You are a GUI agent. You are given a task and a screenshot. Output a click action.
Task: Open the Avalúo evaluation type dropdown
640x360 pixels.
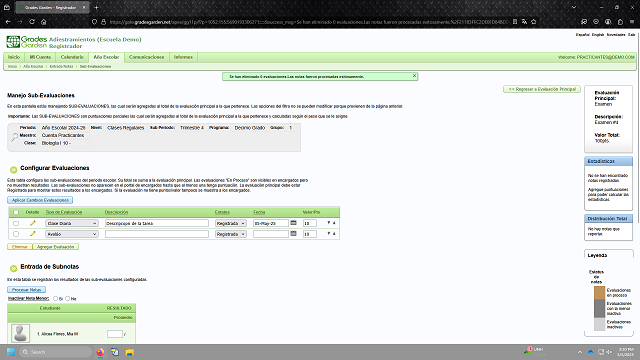pyautogui.click(x=71, y=234)
